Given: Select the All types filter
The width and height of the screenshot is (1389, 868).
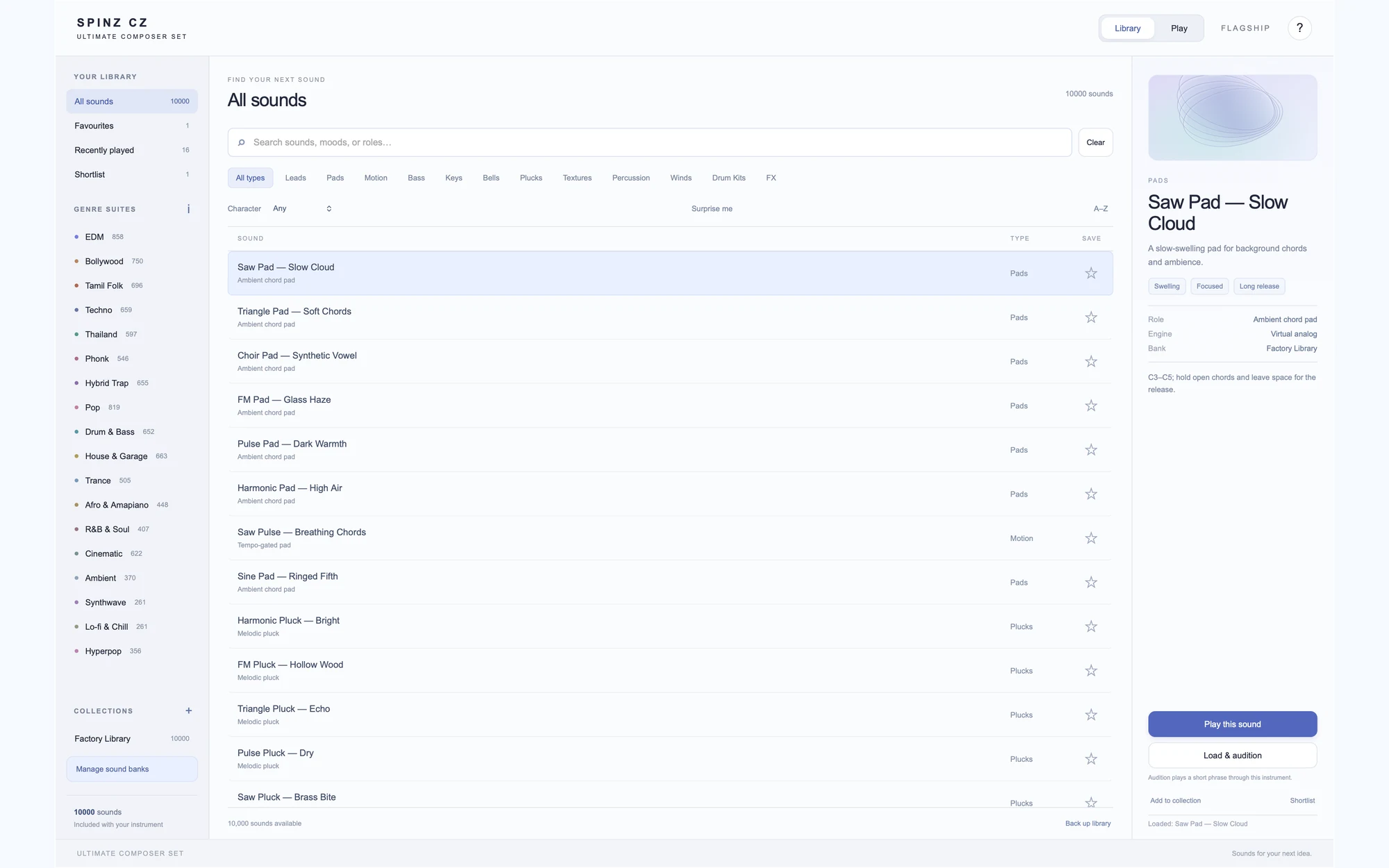Looking at the screenshot, I should point(250,178).
